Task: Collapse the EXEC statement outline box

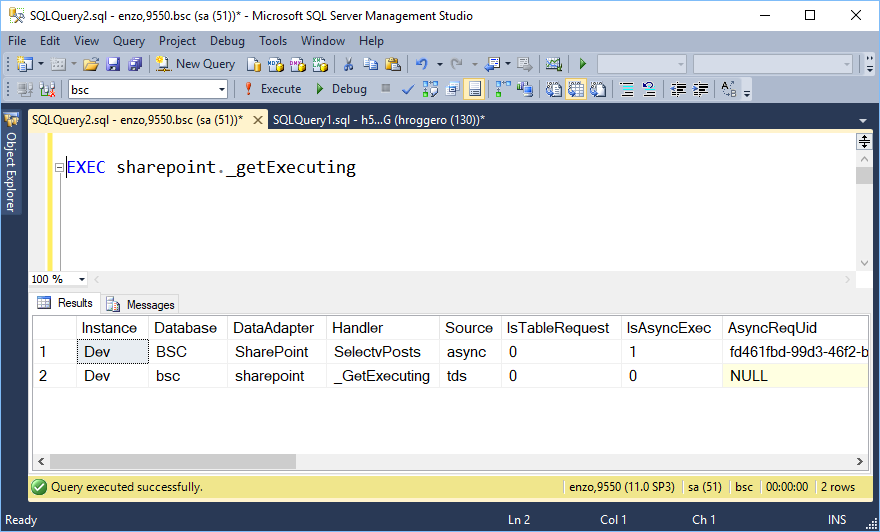Action: pos(59,168)
